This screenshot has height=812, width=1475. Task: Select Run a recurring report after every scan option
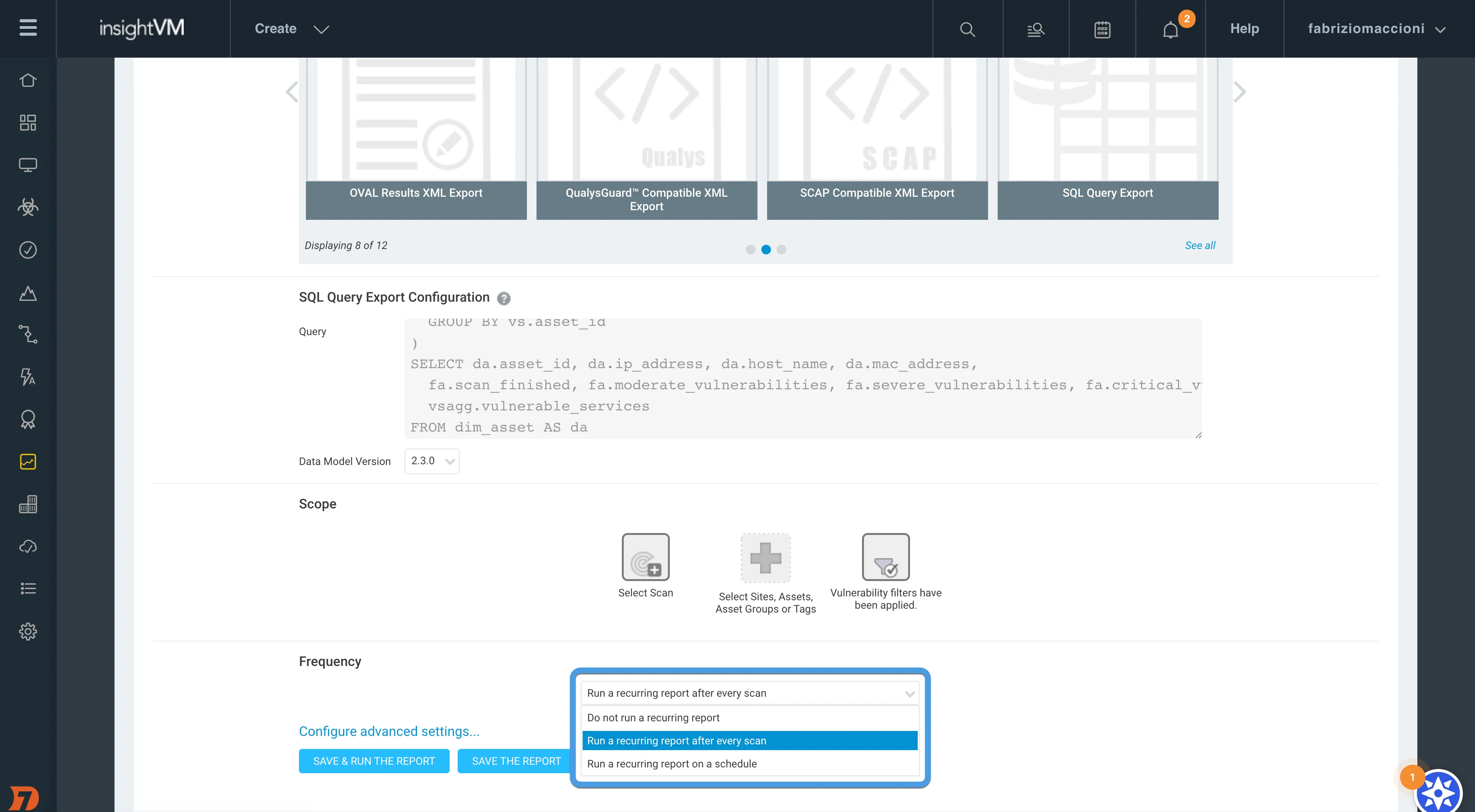749,741
